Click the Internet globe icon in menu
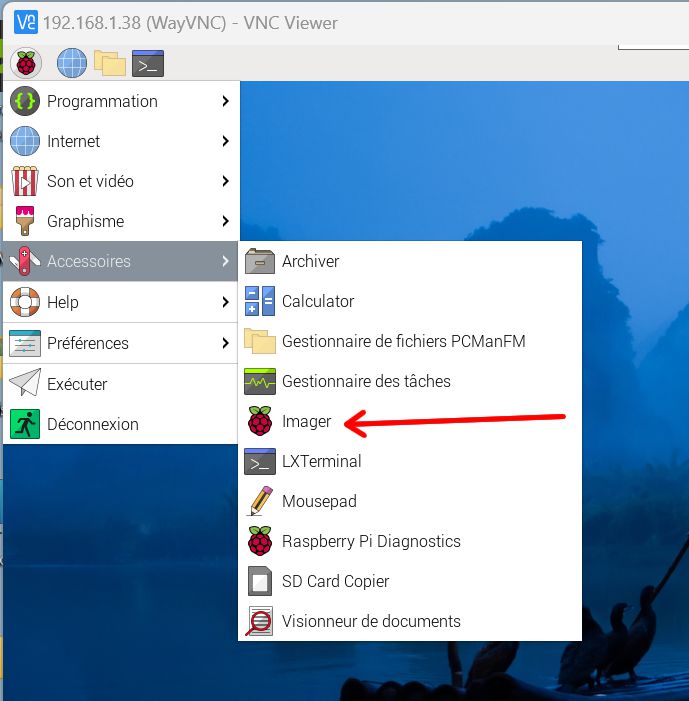This screenshot has height=701, width=689. coord(25,141)
